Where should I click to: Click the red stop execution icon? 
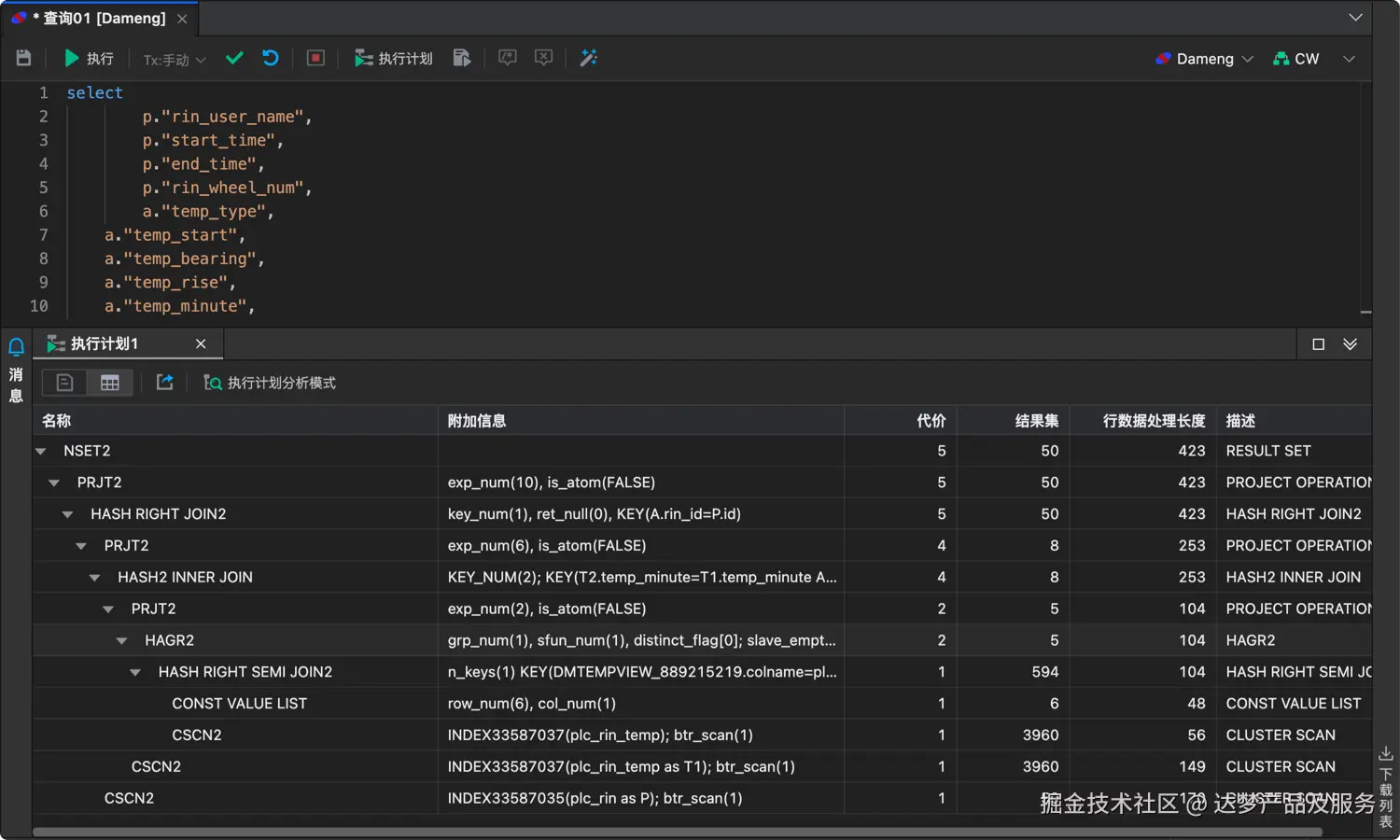pyautogui.click(x=315, y=58)
